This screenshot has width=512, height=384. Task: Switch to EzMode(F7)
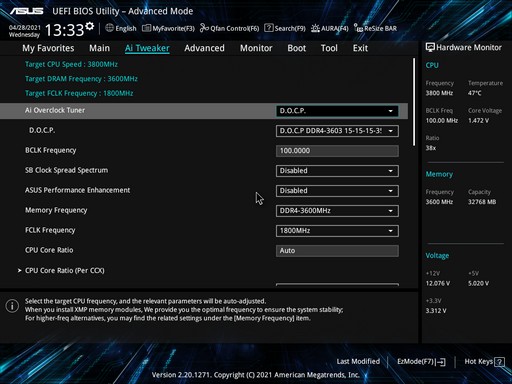coord(421,362)
